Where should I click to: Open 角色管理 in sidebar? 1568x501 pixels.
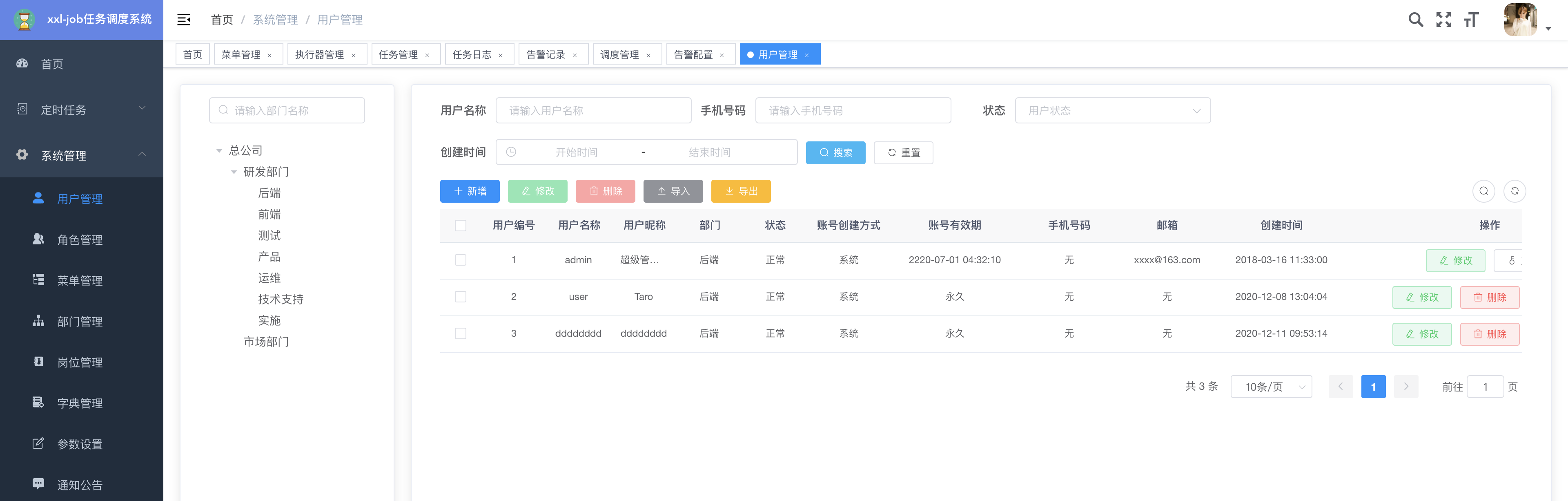pos(79,240)
